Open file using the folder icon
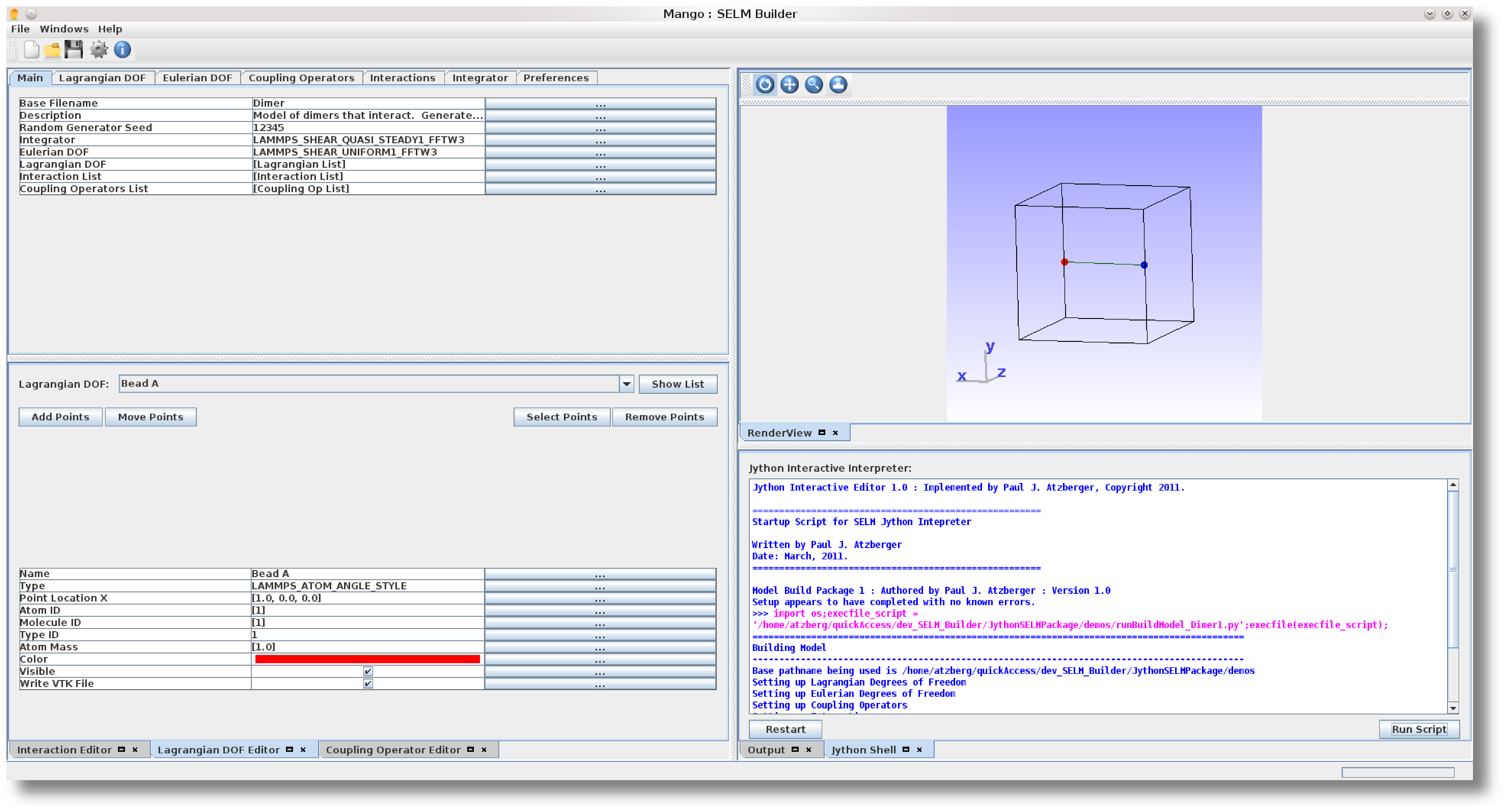 tap(53, 50)
